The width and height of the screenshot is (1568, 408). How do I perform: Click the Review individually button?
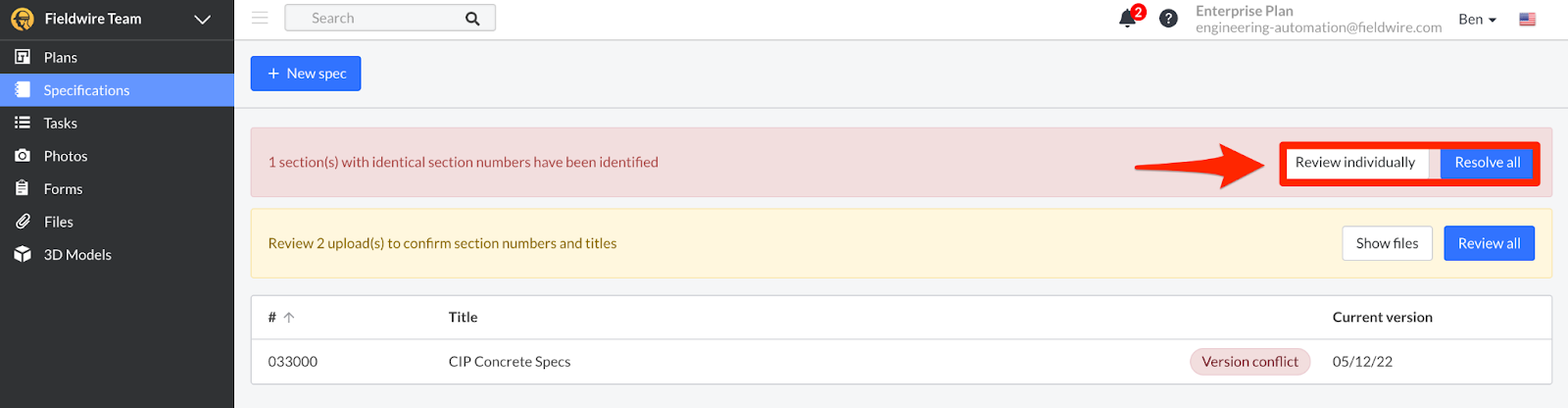point(1354,163)
